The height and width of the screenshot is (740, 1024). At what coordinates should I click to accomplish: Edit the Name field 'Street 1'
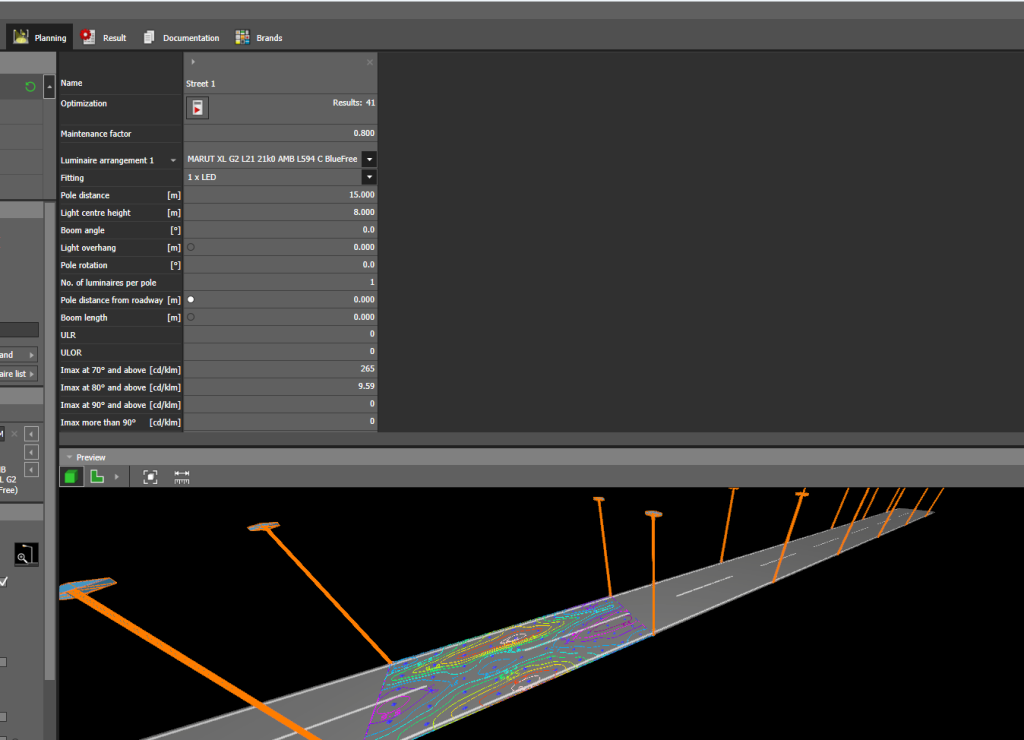(x=280, y=84)
